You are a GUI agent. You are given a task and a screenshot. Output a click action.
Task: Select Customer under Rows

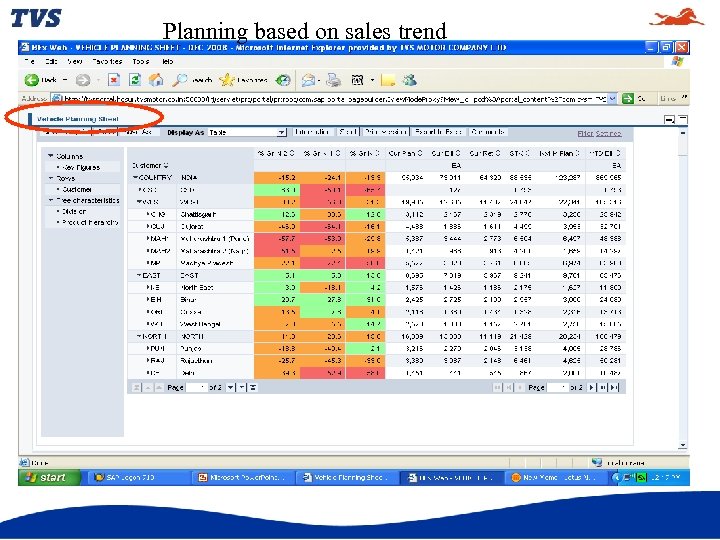tap(77, 189)
